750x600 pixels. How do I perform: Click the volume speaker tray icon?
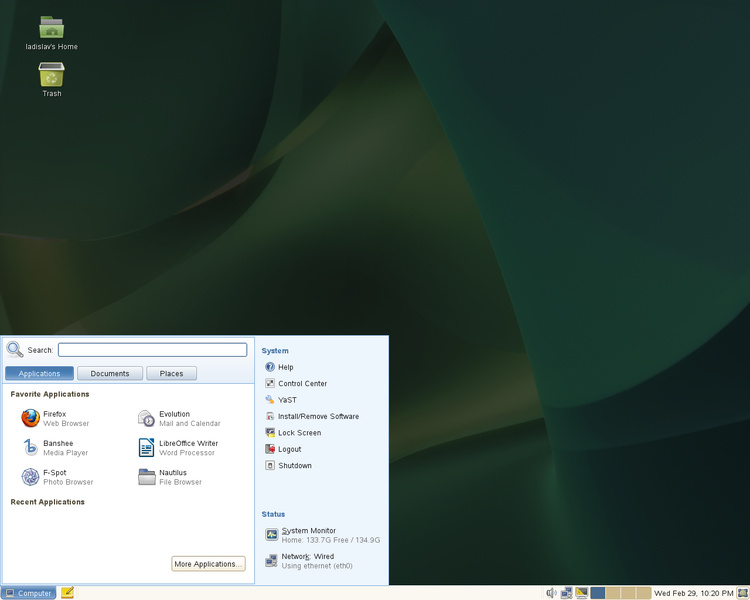(551, 593)
